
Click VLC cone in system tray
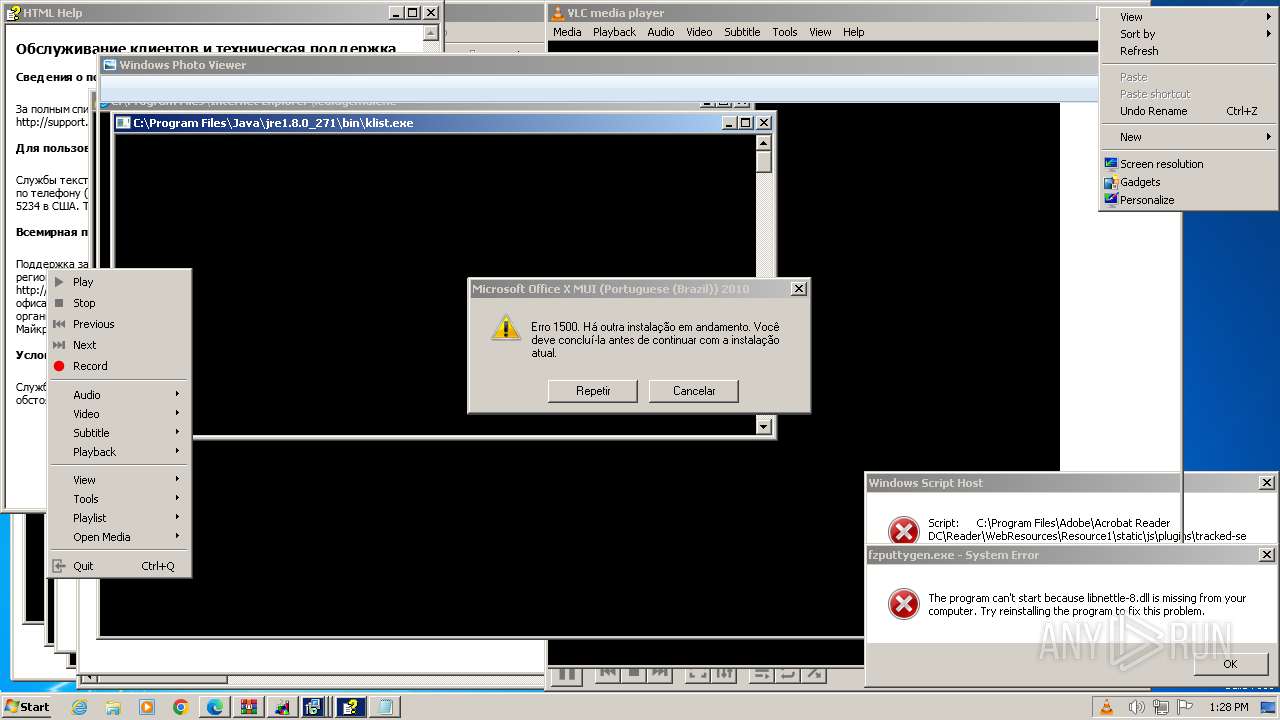1106,707
